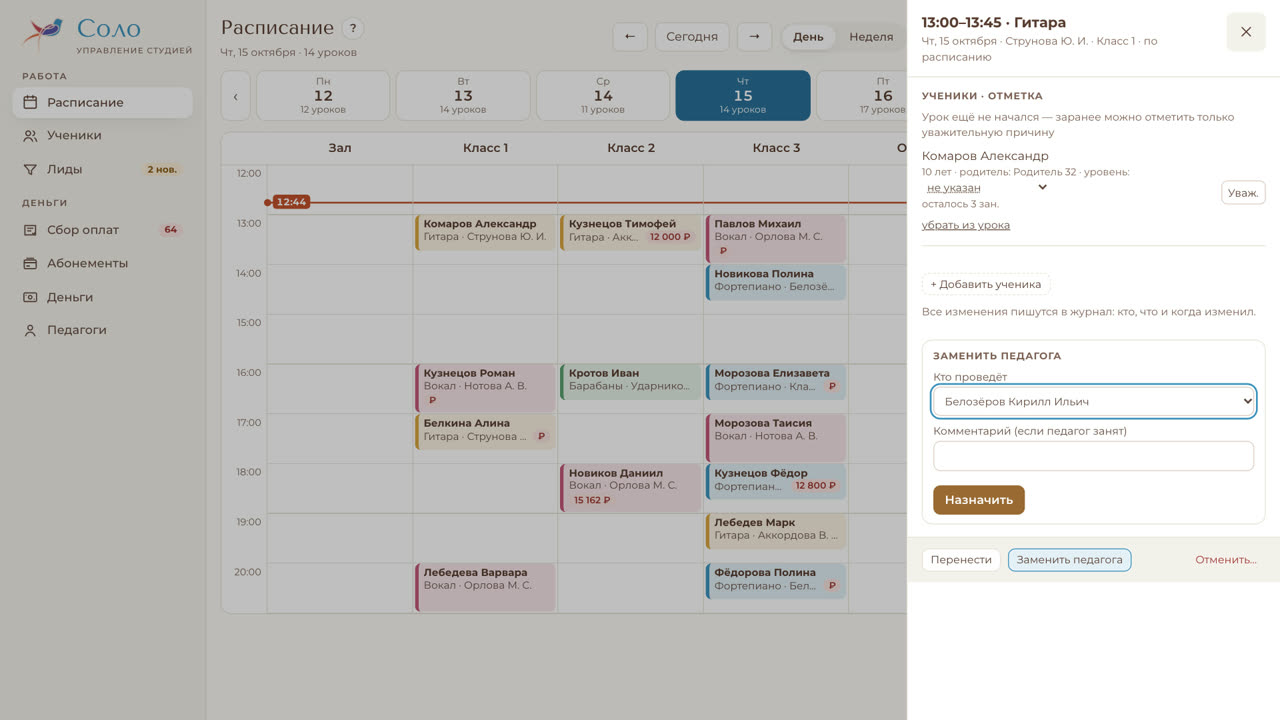The width and height of the screenshot is (1280, 720).
Task: Switch schedule view to День
Action: tap(808, 37)
